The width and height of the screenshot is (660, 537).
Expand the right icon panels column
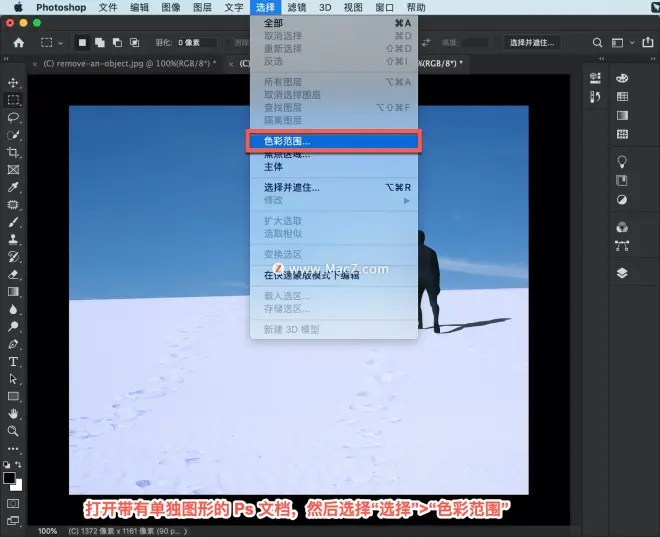click(653, 58)
